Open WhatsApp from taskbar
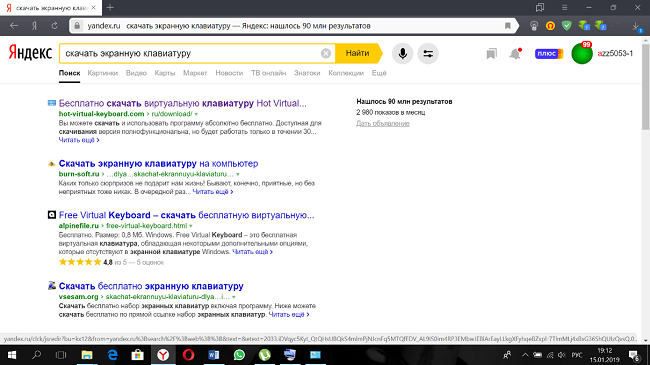Image resolution: width=650 pixels, height=365 pixels. click(239, 355)
